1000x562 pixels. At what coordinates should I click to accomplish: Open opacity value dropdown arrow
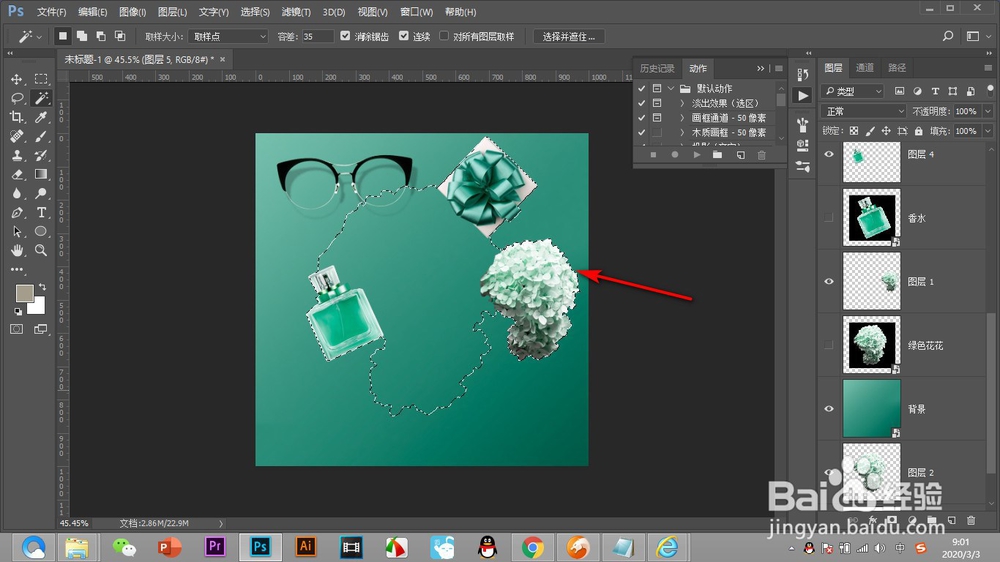coord(988,111)
